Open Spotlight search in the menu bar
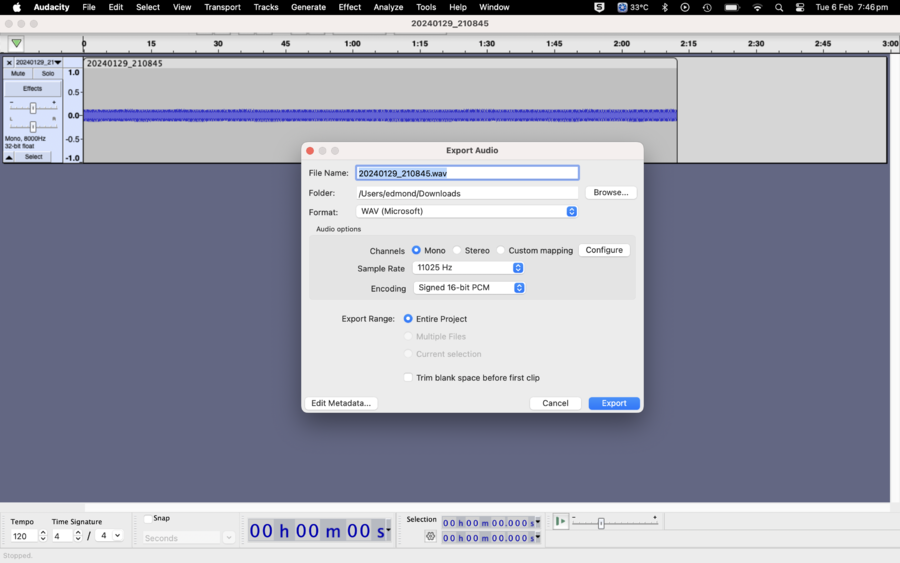The image size is (900, 563). [x=779, y=7]
